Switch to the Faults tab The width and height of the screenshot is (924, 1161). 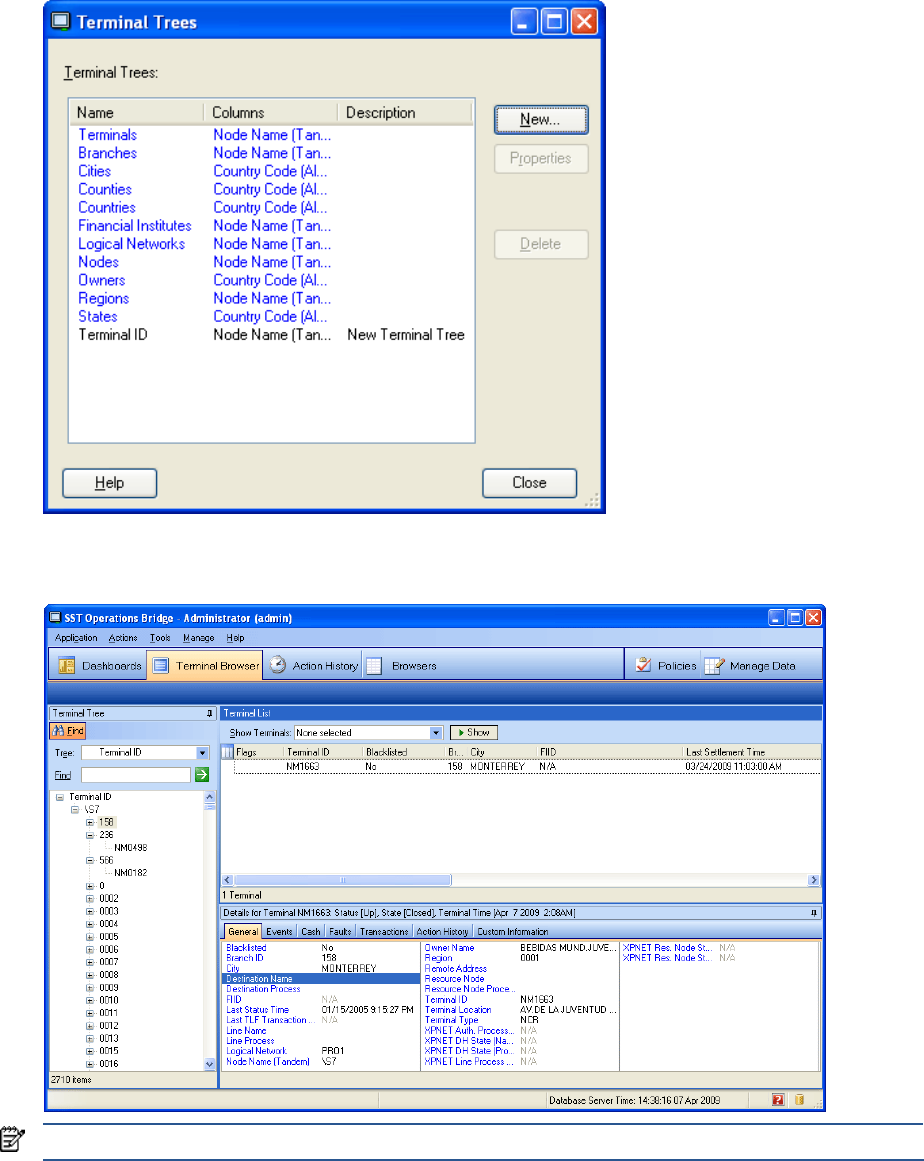coord(340,931)
